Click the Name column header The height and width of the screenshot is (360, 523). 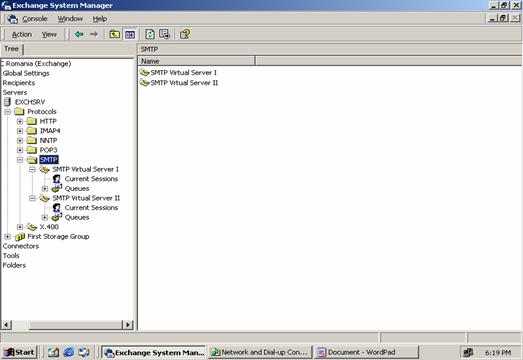(x=196, y=61)
